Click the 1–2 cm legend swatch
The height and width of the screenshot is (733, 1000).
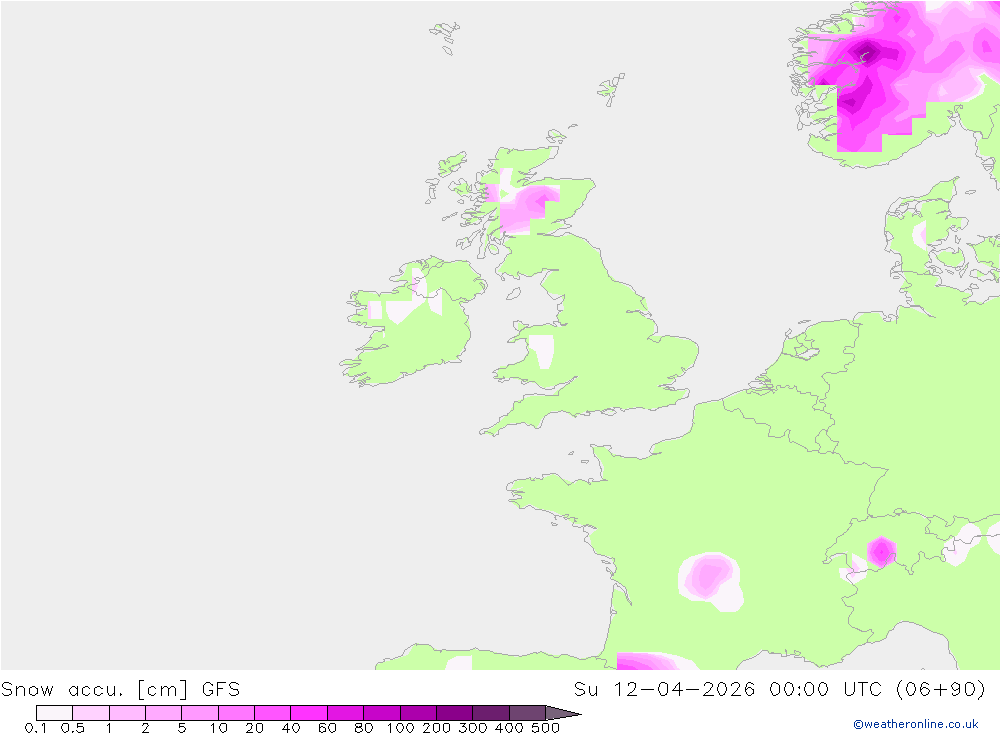click(x=128, y=713)
